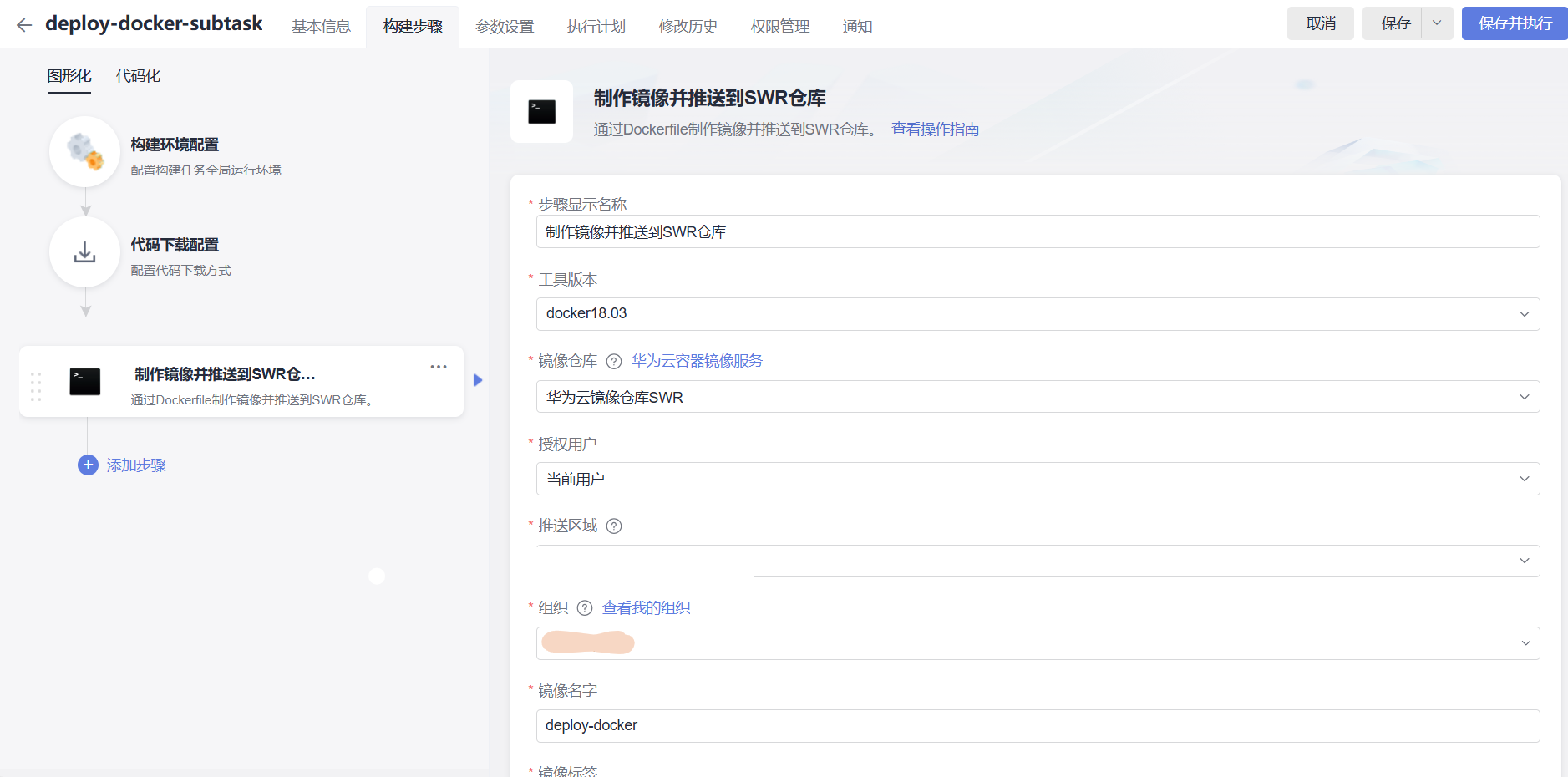Click the 镜像名字 input with deploy-docker
This screenshot has width=1568, height=777.
pos(1038,726)
